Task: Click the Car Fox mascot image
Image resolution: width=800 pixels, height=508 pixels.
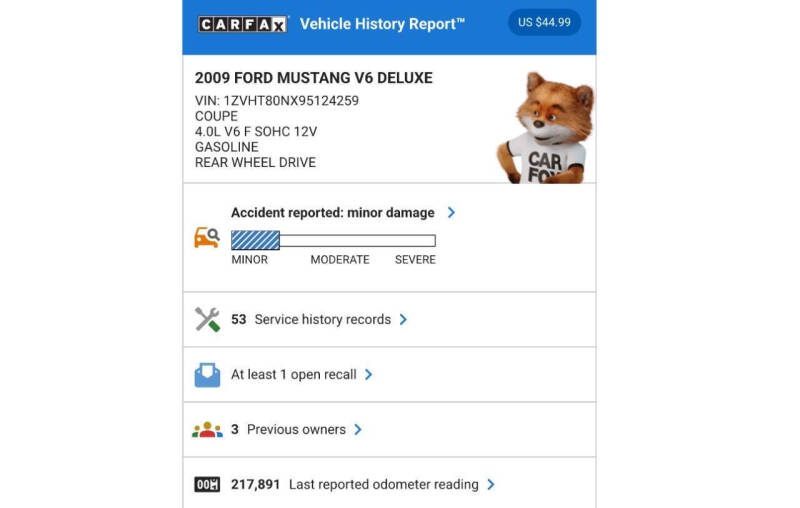Action: point(546,128)
